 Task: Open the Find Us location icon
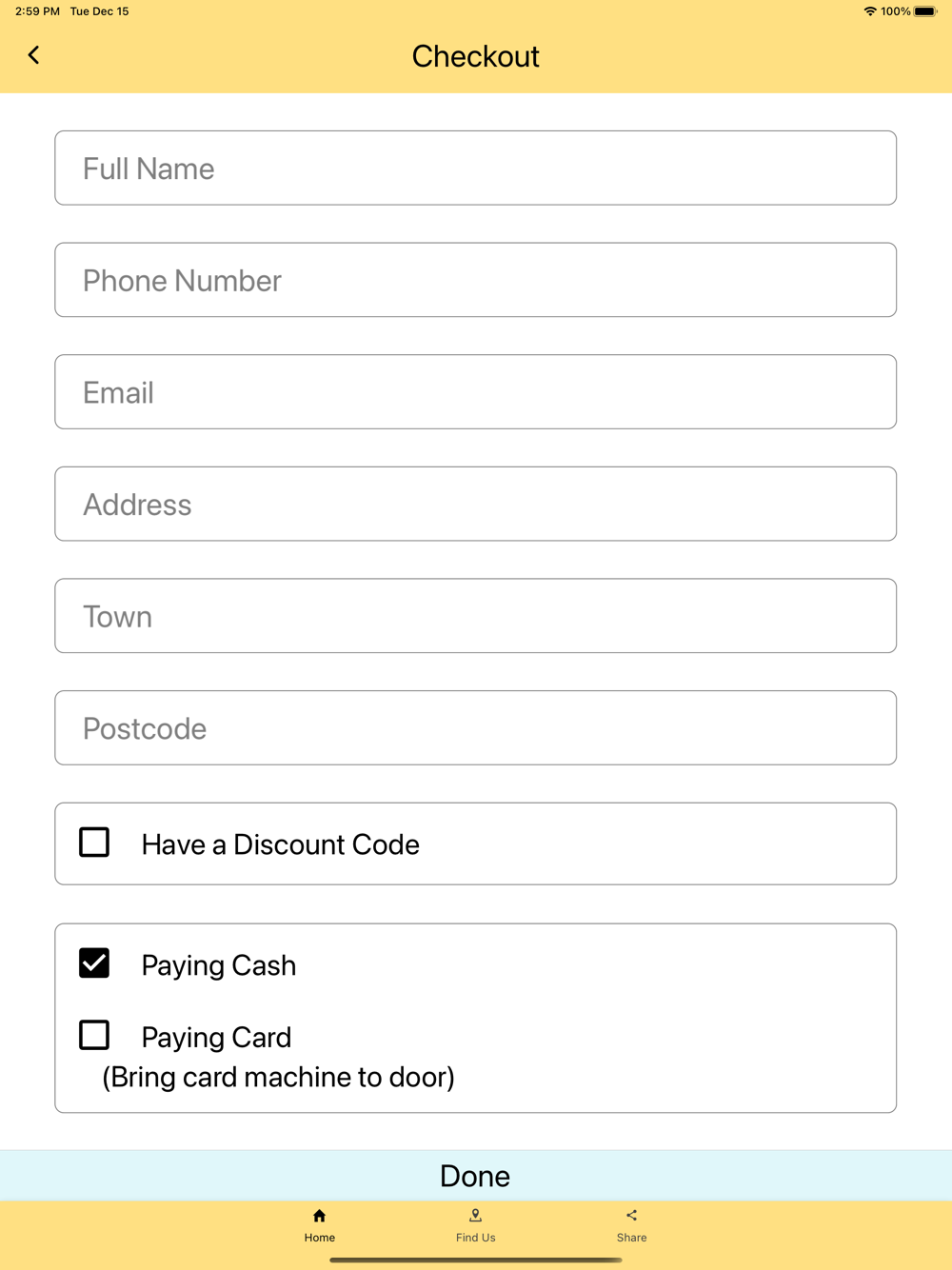[476, 1216]
